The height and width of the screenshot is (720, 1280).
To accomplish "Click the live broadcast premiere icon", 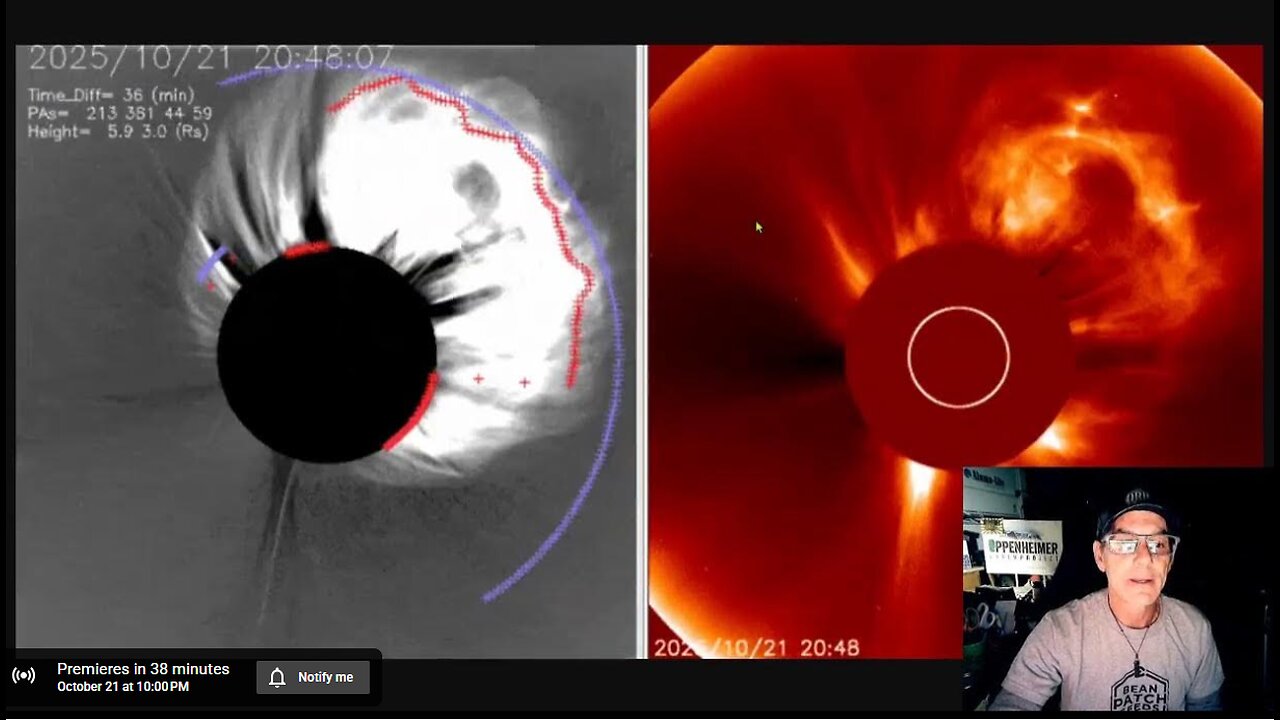I will 24,676.
